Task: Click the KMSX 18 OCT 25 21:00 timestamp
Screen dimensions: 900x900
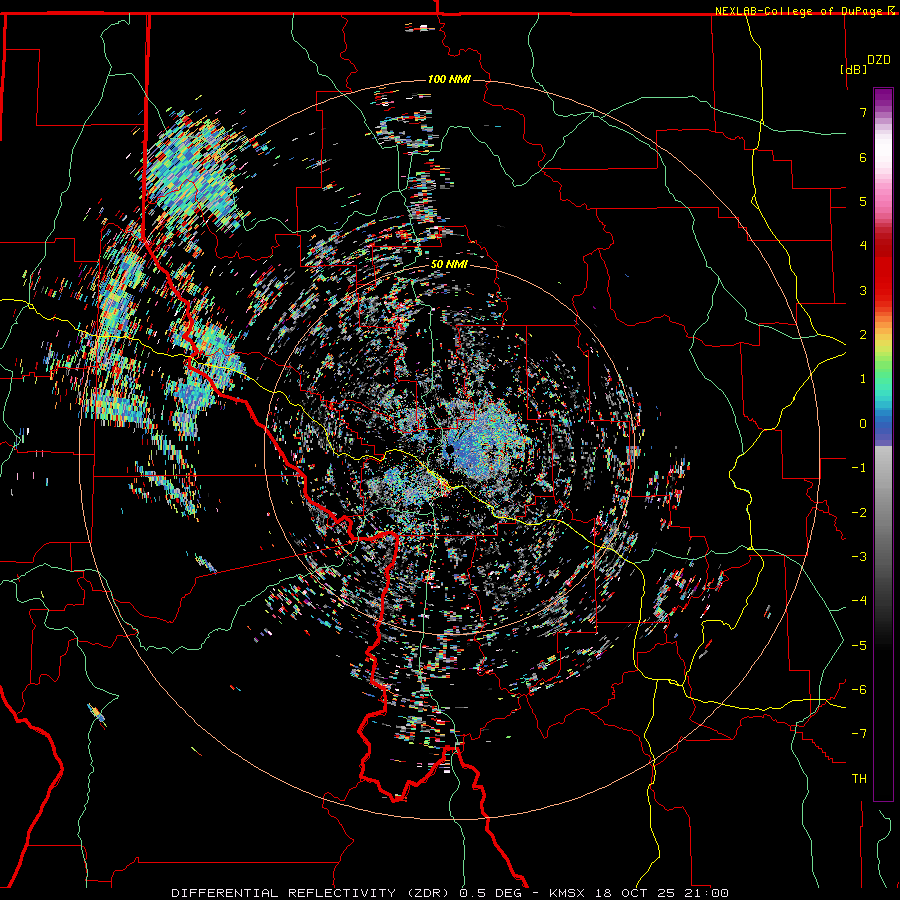Action: tap(639, 893)
